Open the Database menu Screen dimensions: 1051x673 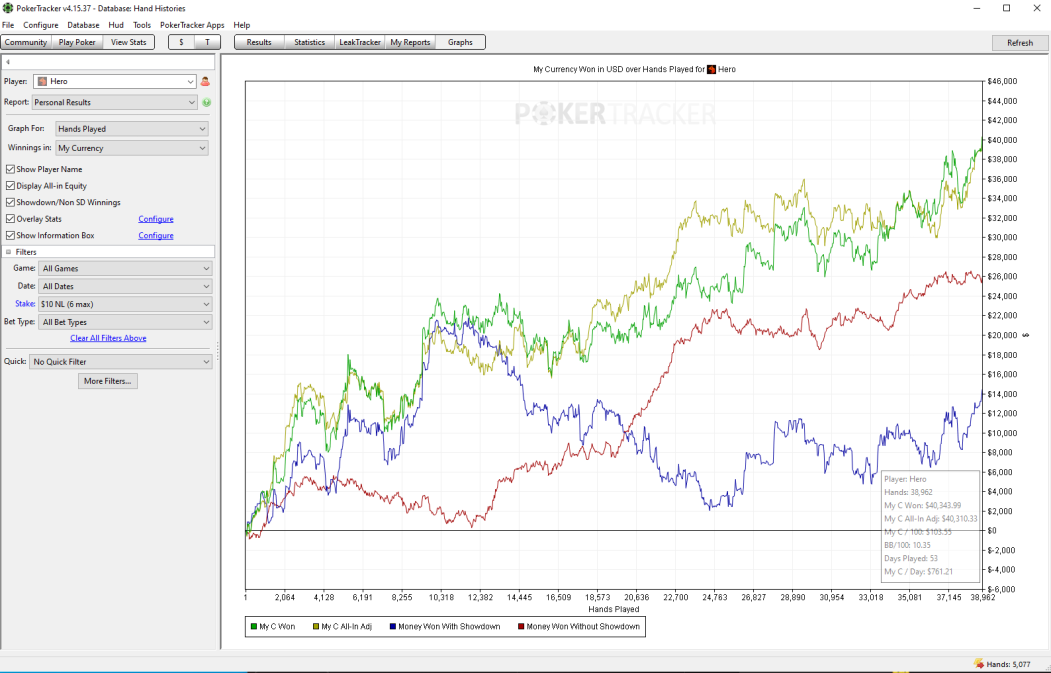tap(83, 25)
